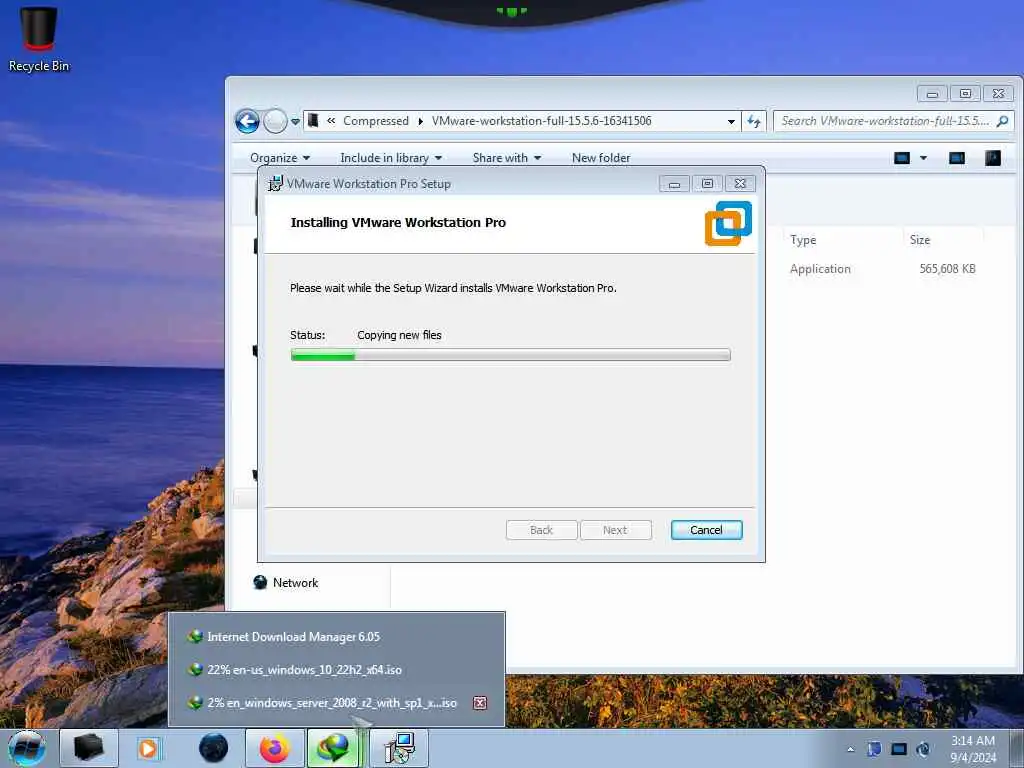Open the Organize menu
Screen dimensions: 1024x768
tap(280, 158)
